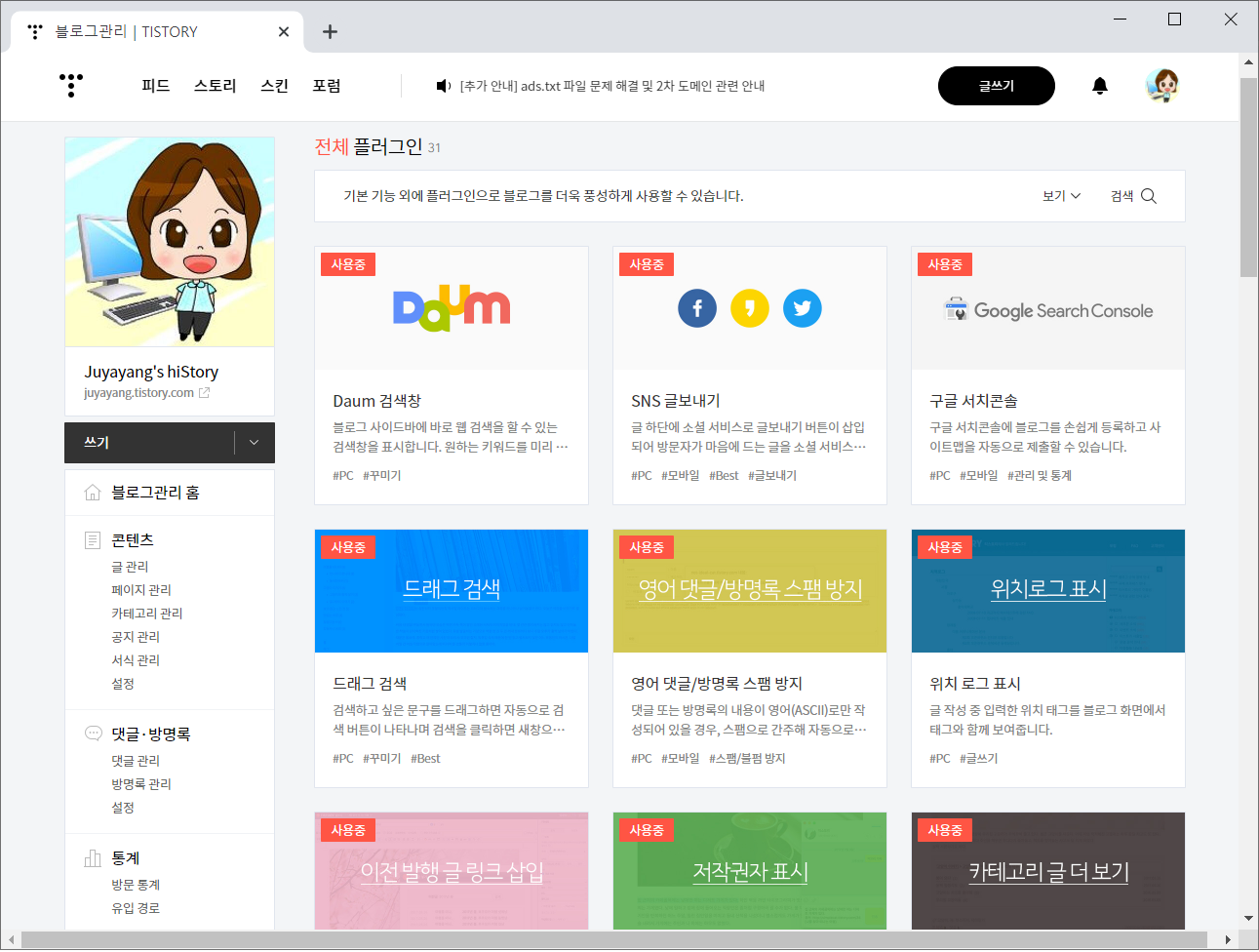Click the Tistory favicon on browser tab

[x=35, y=31]
